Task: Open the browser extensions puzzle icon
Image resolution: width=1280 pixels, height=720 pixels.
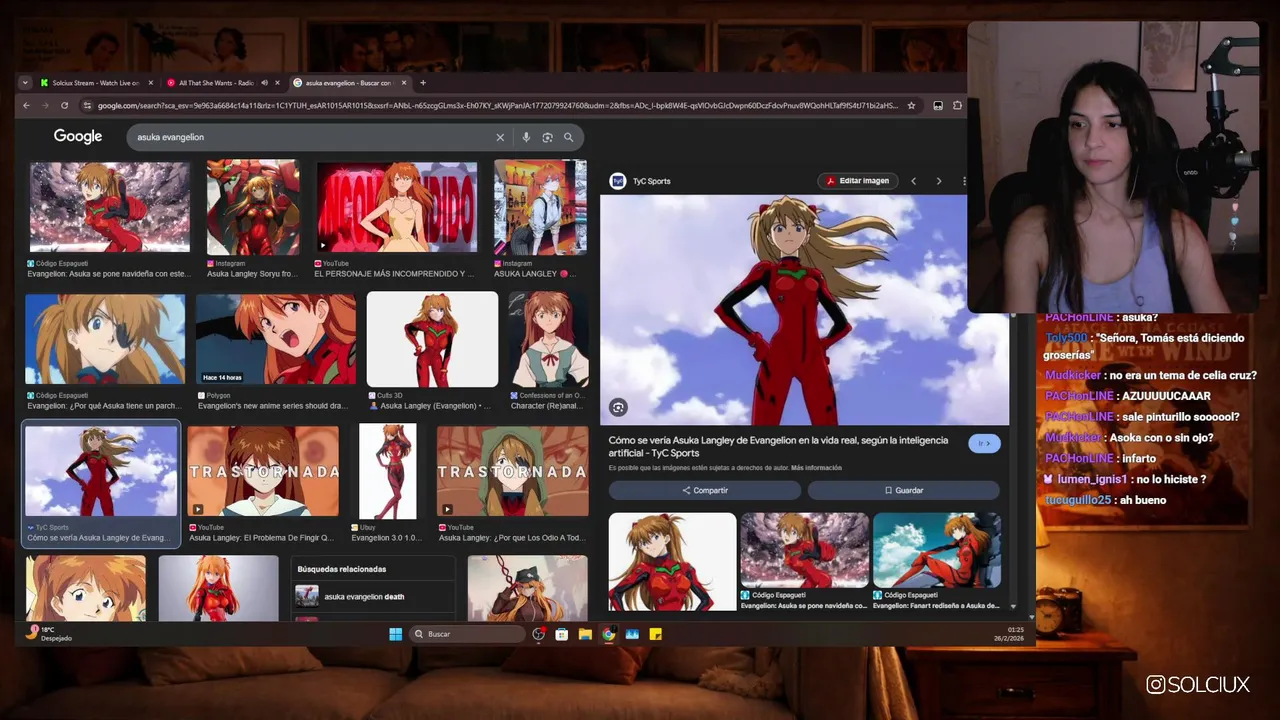Action: pyautogui.click(x=957, y=105)
